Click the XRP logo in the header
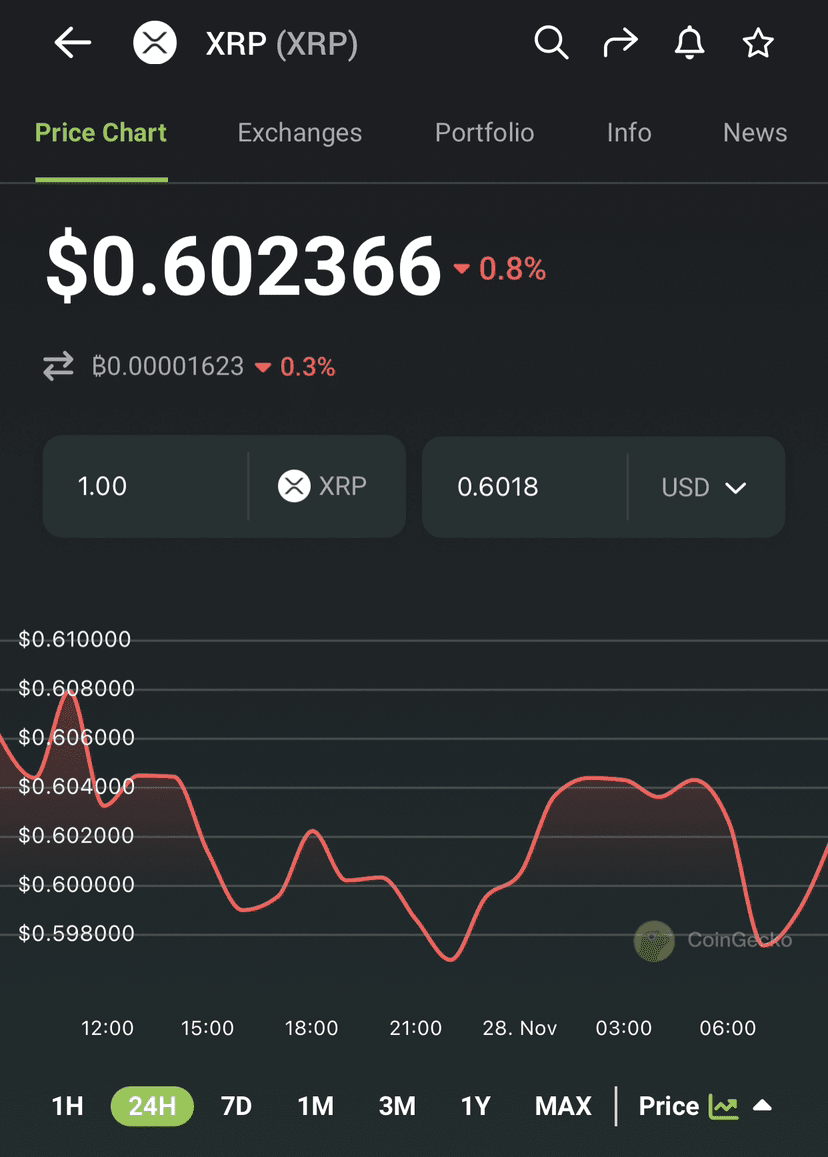 coord(154,42)
